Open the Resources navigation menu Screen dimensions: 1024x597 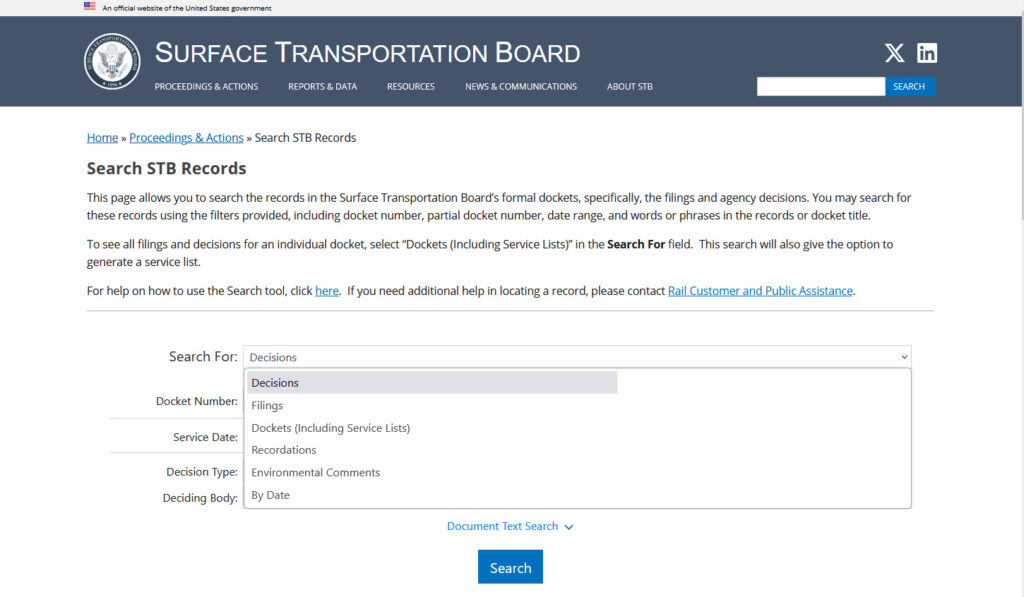410,87
